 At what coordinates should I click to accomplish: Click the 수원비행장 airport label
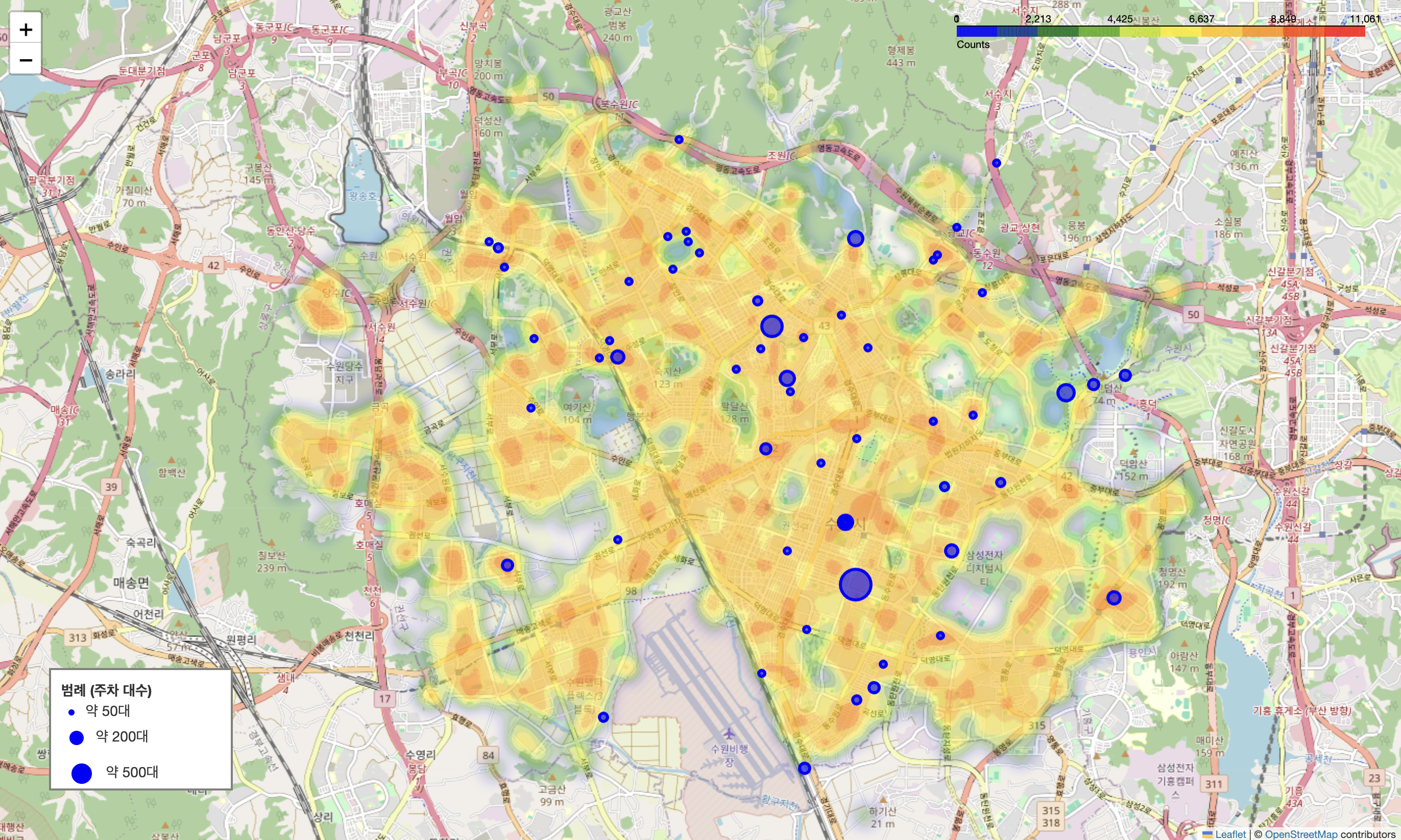point(730,755)
